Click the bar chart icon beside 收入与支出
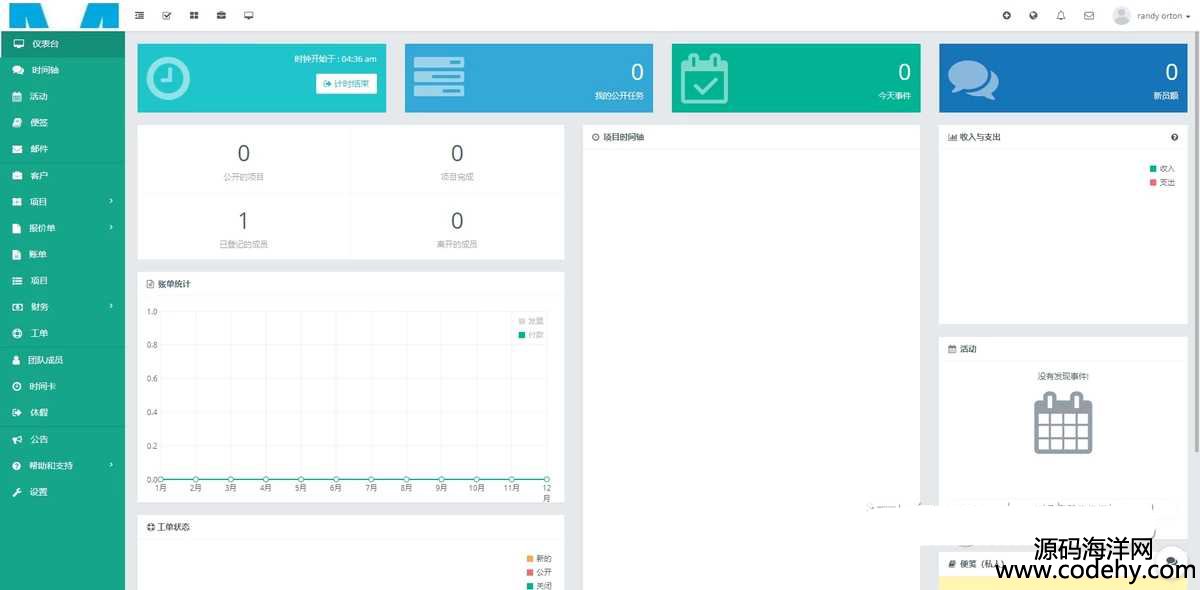1200x590 pixels. (952, 137)
